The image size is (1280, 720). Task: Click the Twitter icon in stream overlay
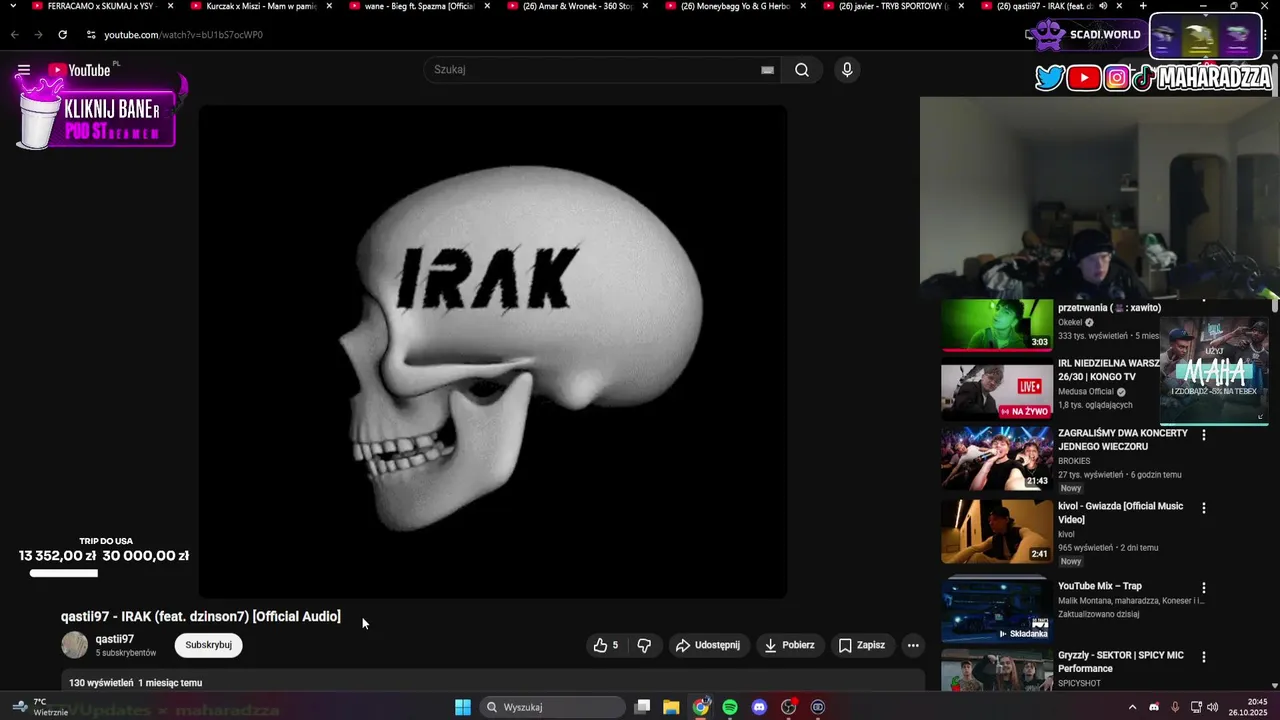[1049, 78]
